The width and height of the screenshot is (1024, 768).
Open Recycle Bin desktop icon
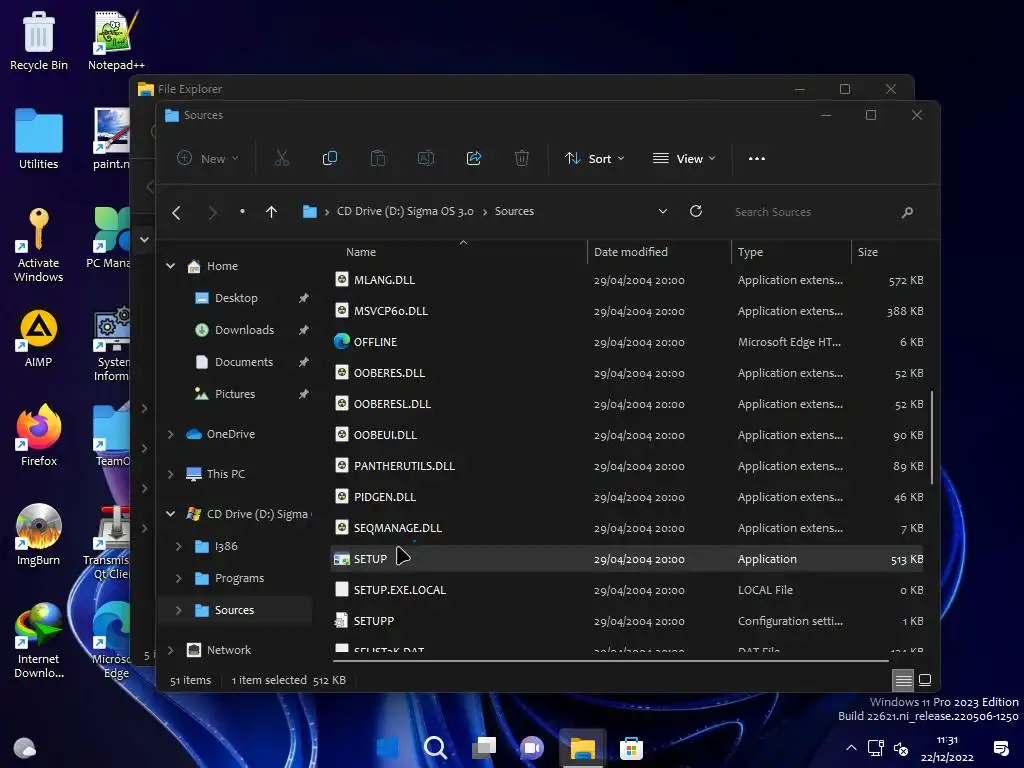(39, 40)
